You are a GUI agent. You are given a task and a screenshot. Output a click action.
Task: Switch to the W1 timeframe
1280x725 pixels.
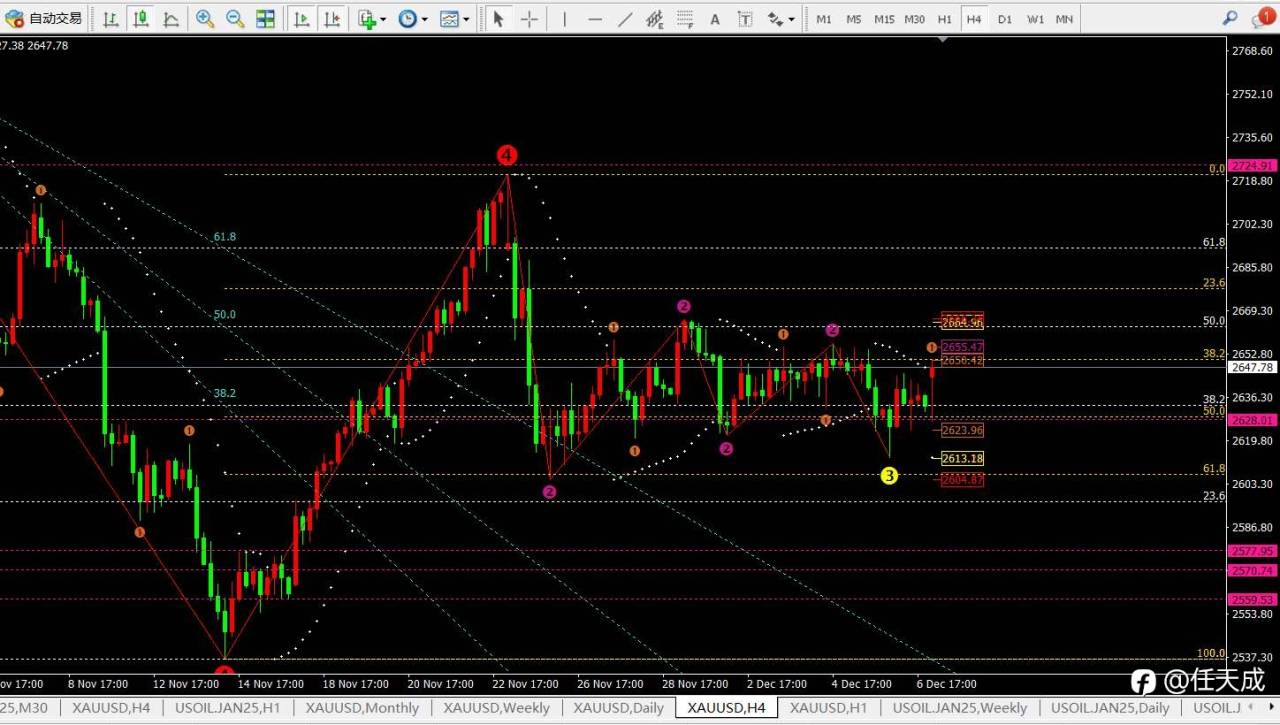[x=1035, y=19]
